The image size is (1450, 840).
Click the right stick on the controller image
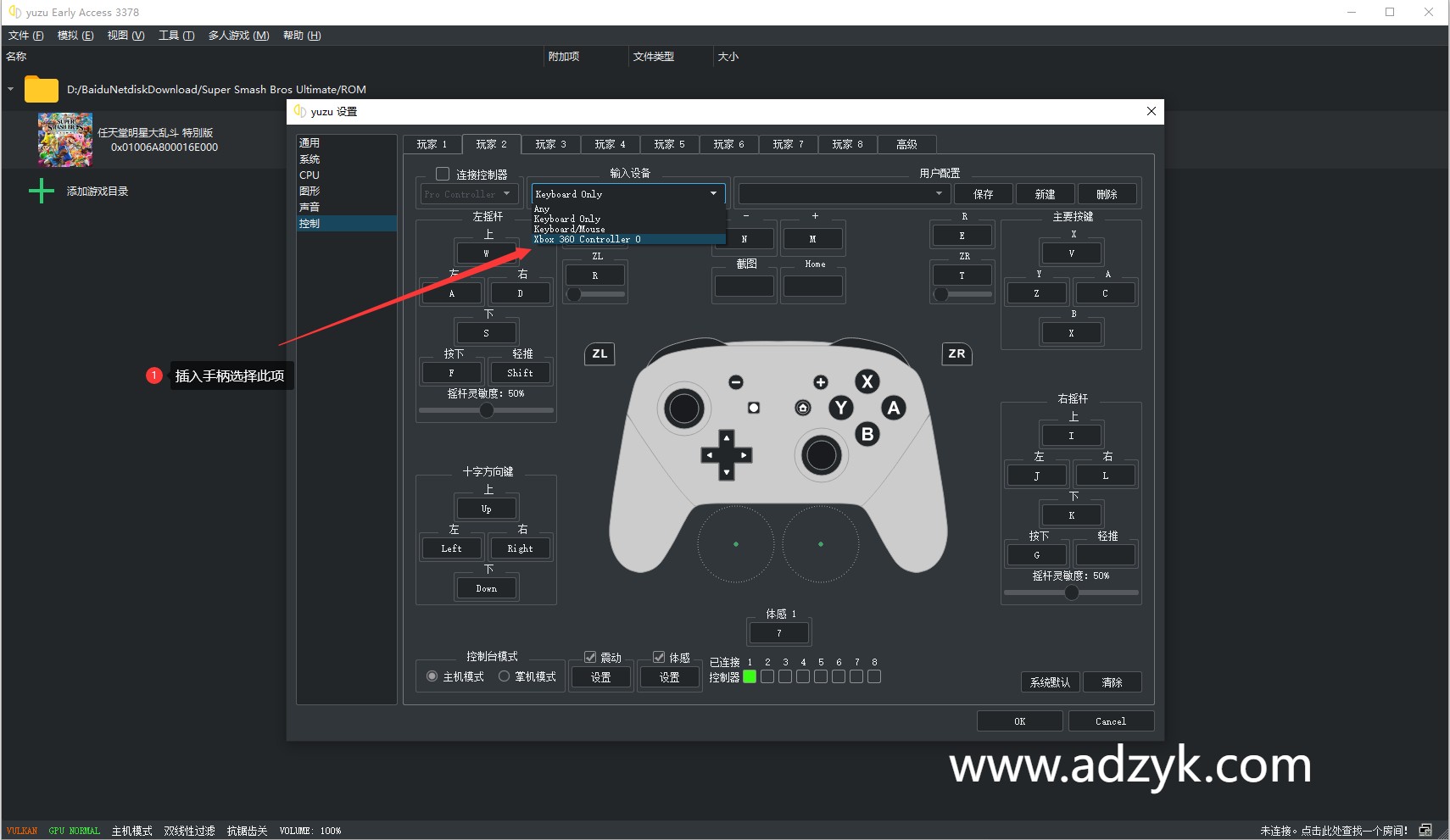pyautogui.click(x=821, y=455)
